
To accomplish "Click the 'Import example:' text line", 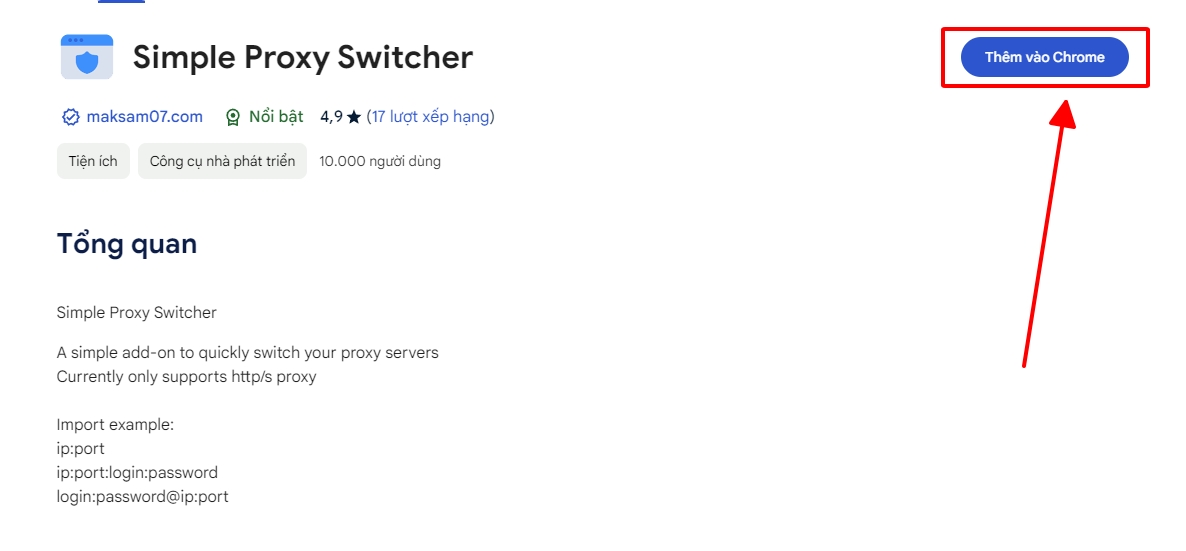I will click(x=115, y=424).
